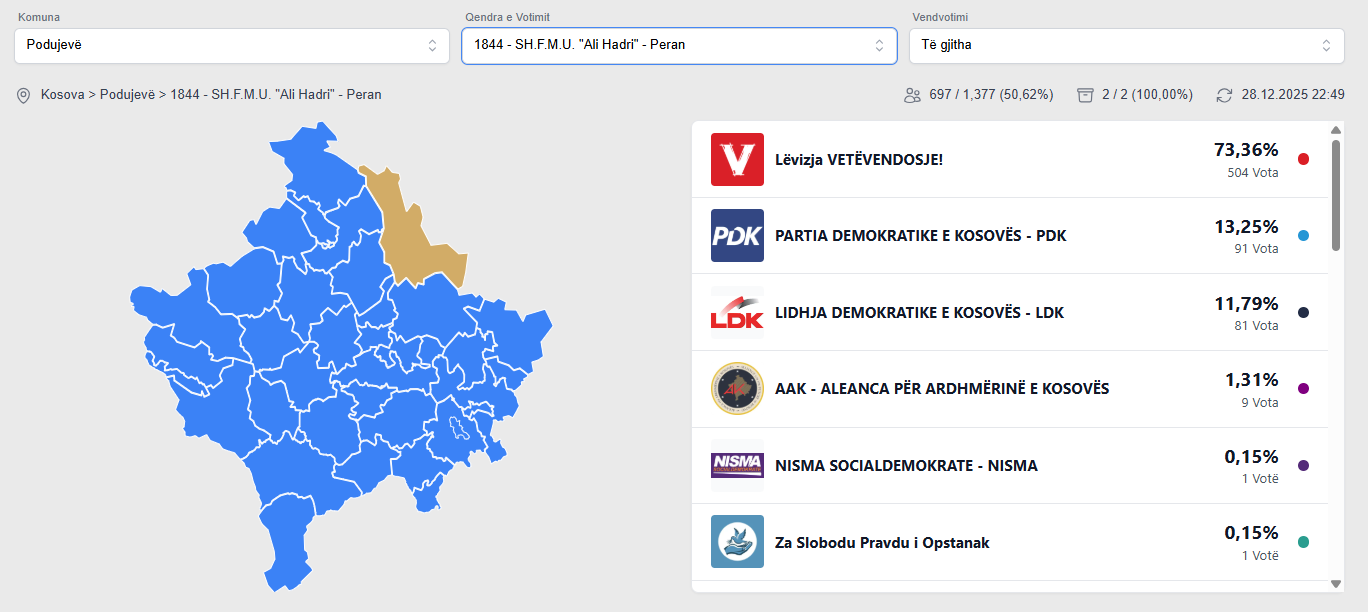Click the Lëvizja VETËVENDOSJE party logo
The height and width of the screenshot is (612, 1368).
pos(737,159)
